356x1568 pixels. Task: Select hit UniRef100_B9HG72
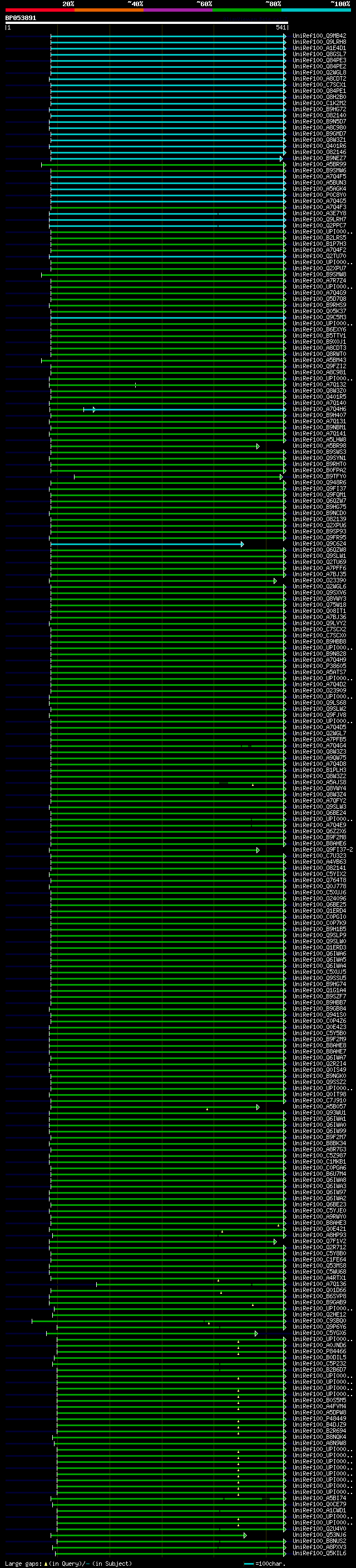[x=319, y=109]
